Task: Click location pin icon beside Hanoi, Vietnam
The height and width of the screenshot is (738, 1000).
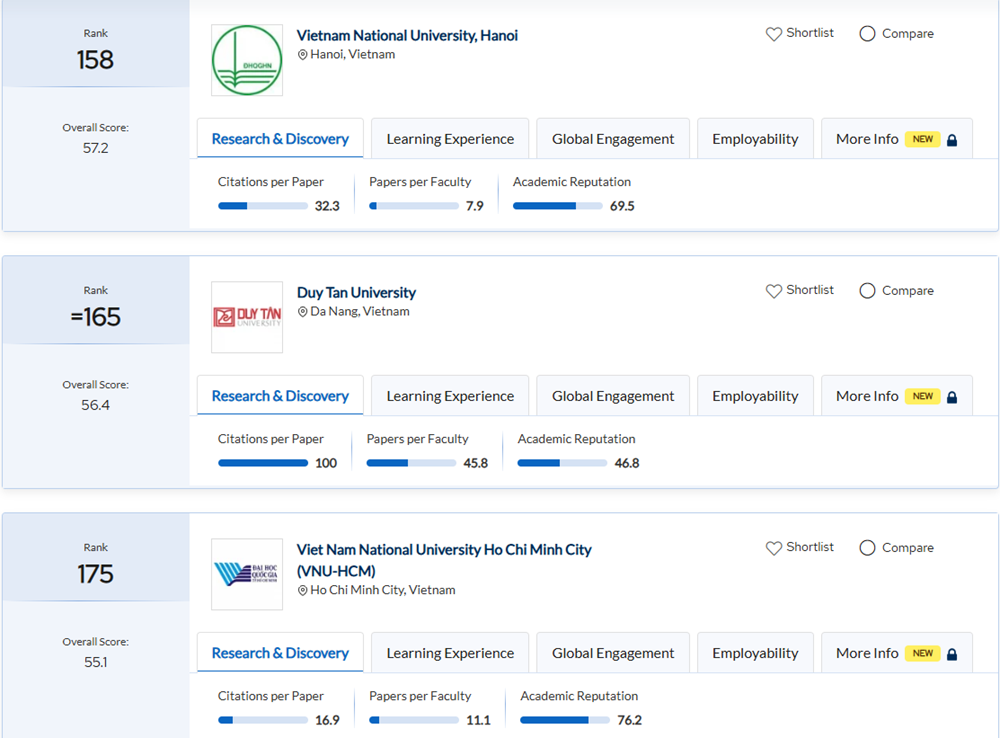Action: pos(303,55)
